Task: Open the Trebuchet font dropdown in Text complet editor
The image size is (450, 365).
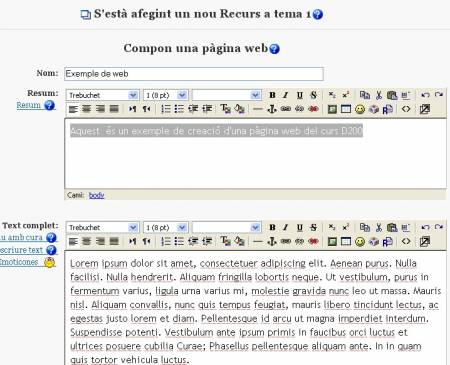Action: [x=102, y=228]
